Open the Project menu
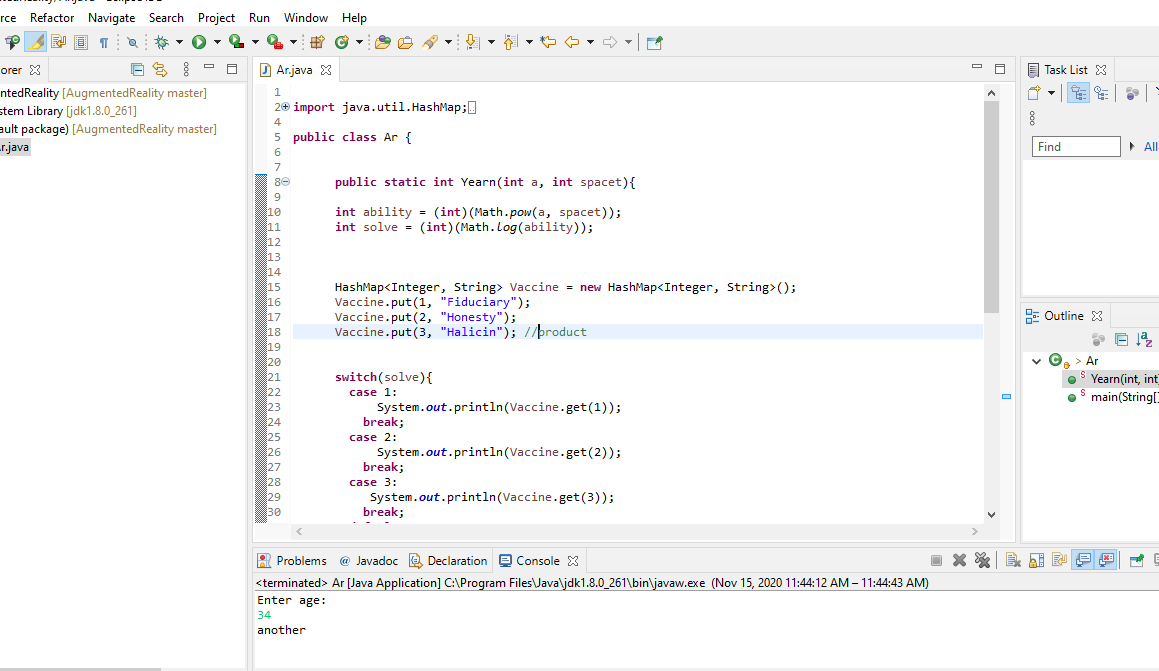This screenshot has width=1159, height=671. click(x=216, y=18)
